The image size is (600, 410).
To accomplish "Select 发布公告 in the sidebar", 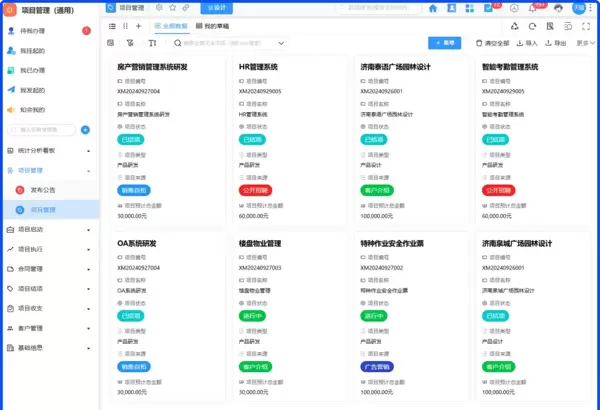I will tap(43, 189).
